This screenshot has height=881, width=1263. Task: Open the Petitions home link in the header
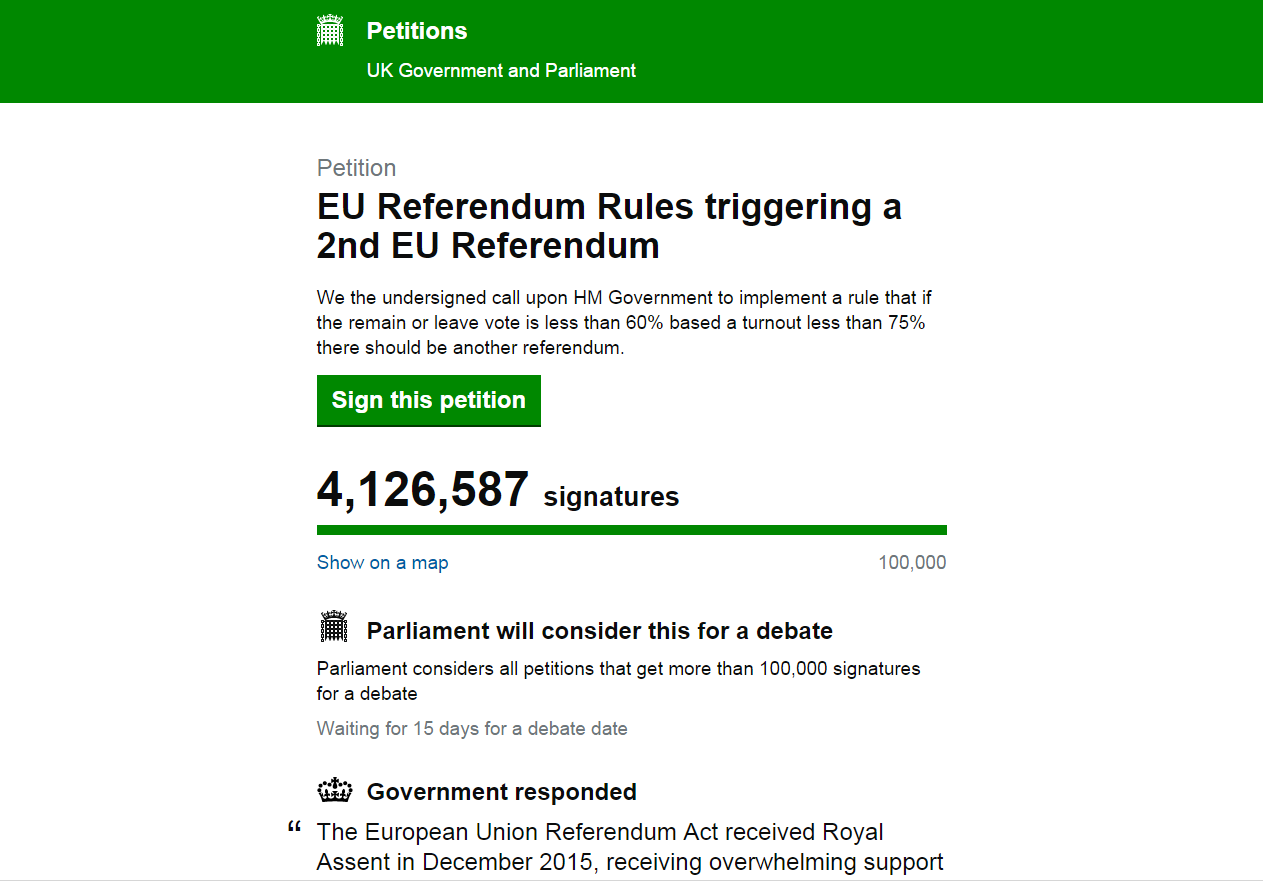click(417, 31)
